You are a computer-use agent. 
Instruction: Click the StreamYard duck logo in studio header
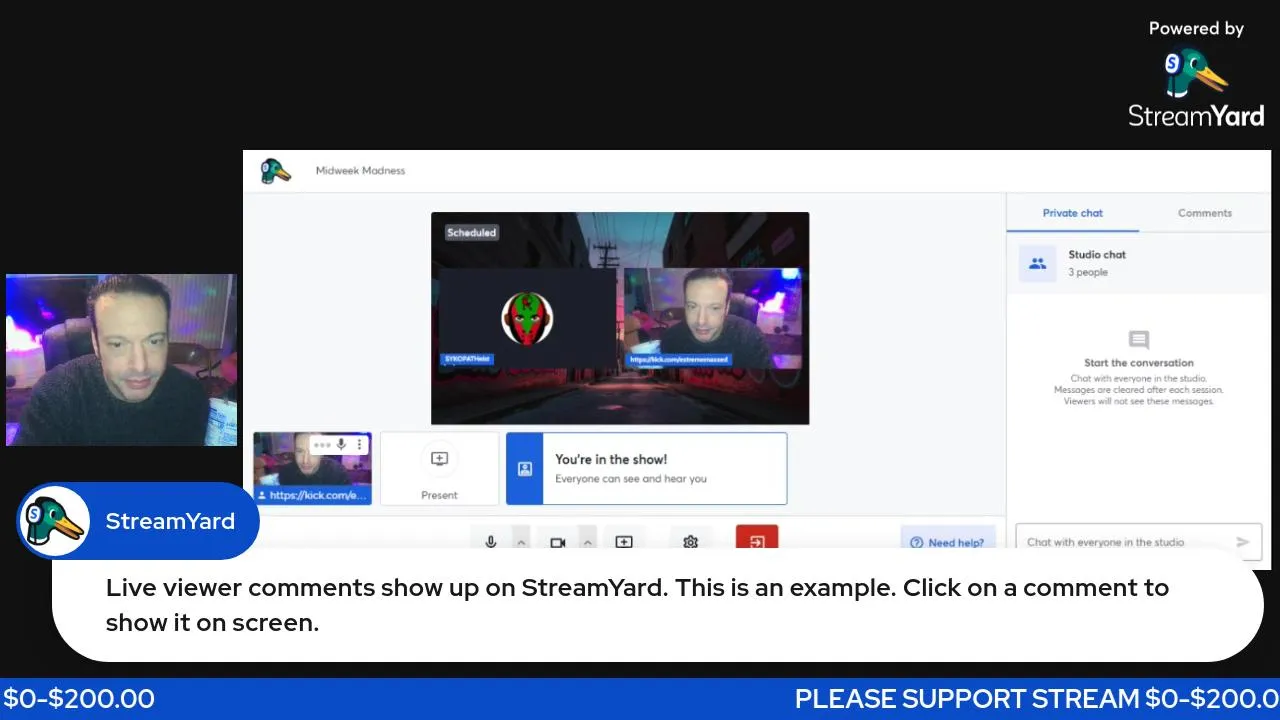click(x=276, y=171)
